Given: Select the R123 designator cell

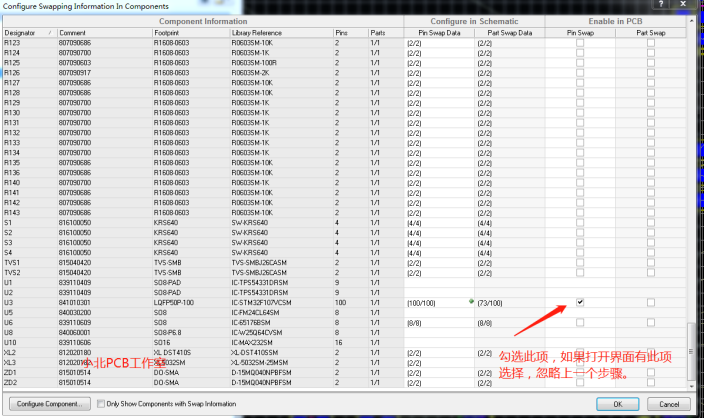Looking at the screenshot, I should point(30,43).
